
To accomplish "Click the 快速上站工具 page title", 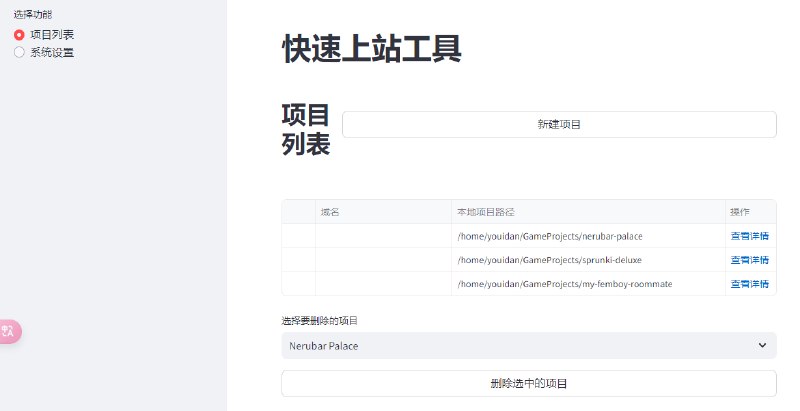I will tap(372, 49).
